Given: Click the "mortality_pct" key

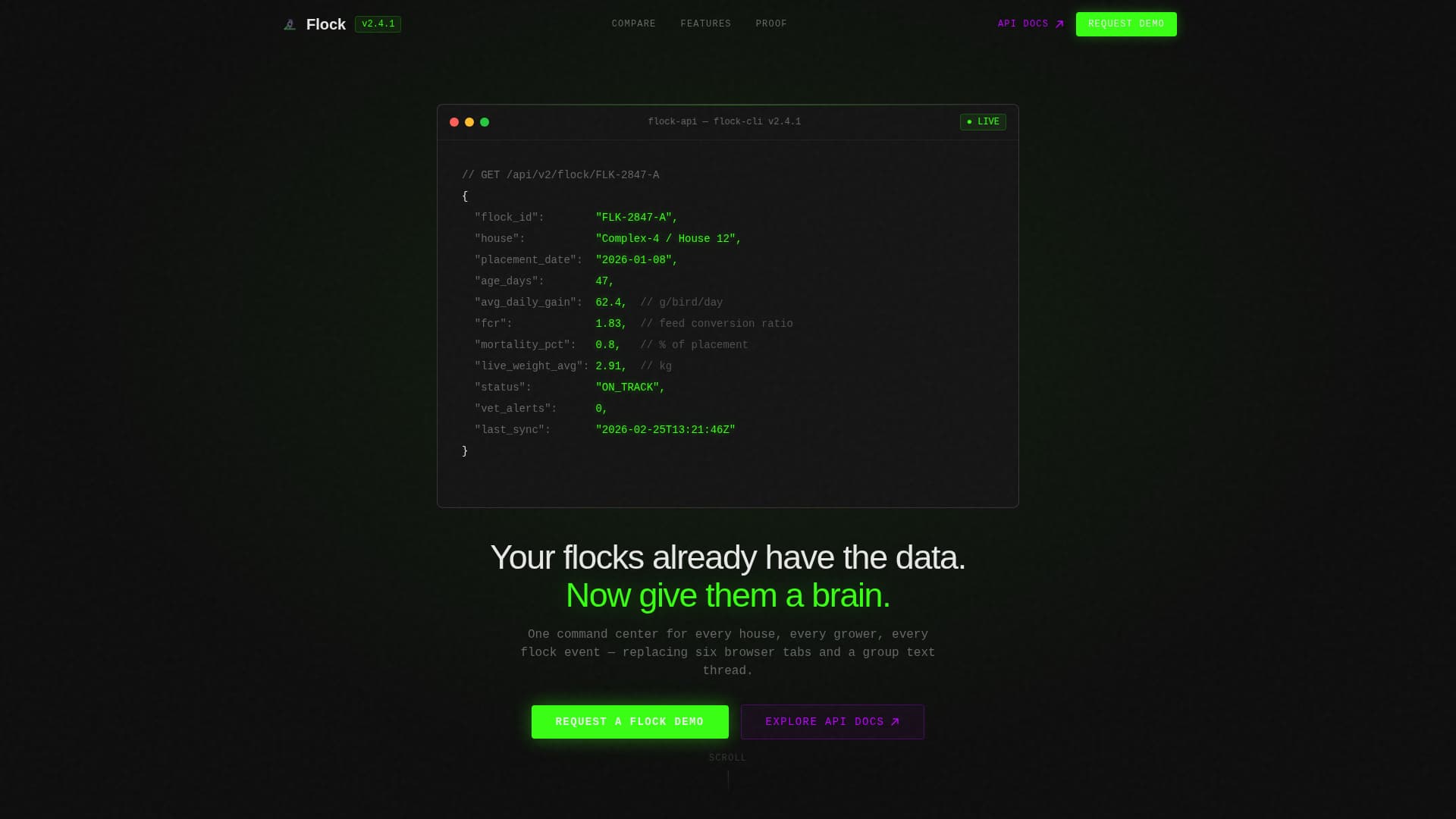Looking at the screenshot, I should coord(526,345).
